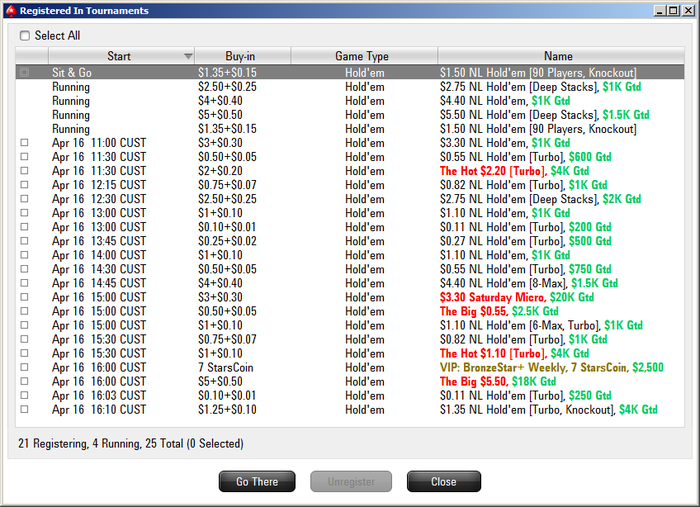Tick the Select All checkbox
The height and width of the screenshot is (507, 700).
25,35
